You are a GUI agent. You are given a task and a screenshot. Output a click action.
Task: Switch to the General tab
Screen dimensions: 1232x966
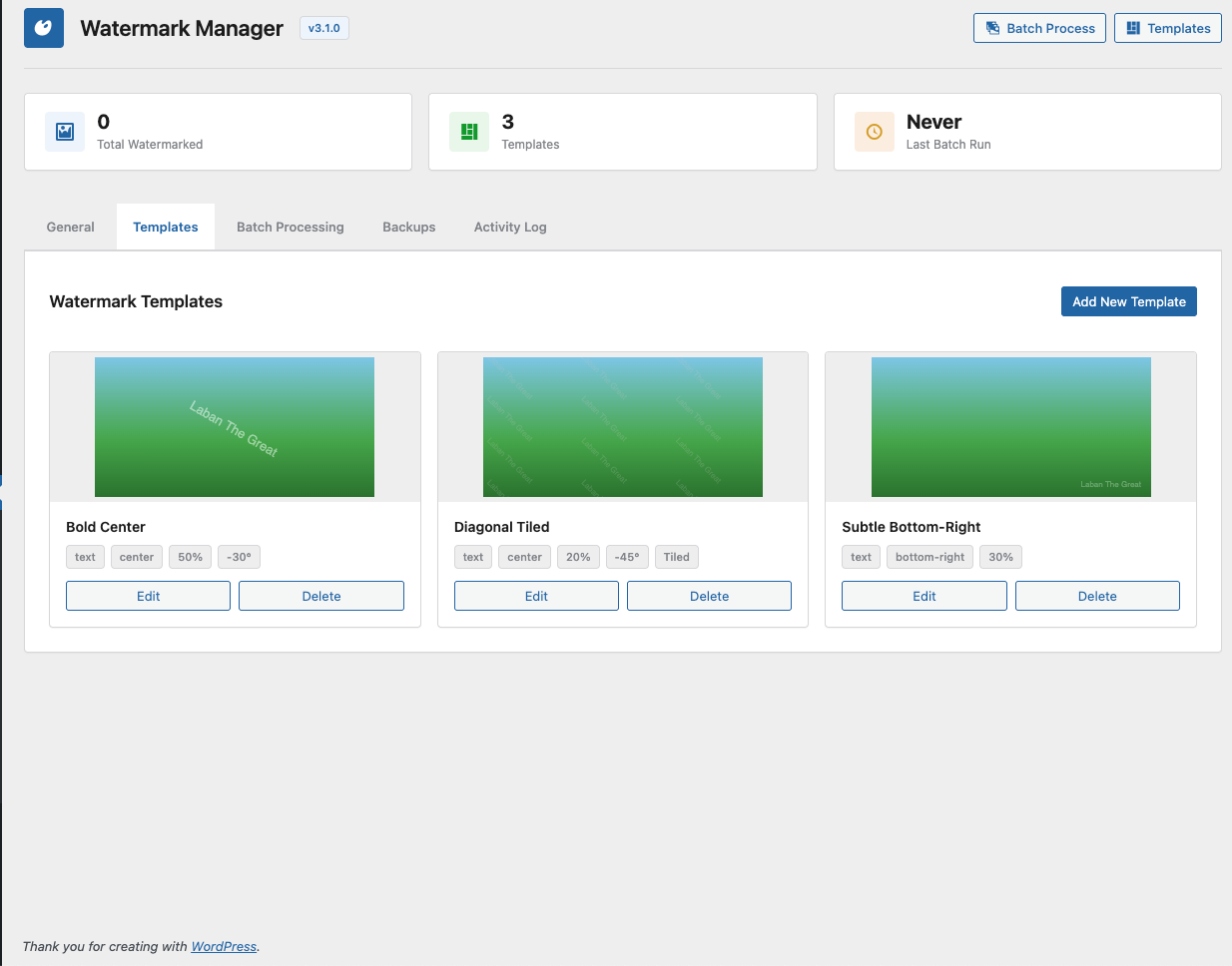pyautogui.click(x=70, y=227)
